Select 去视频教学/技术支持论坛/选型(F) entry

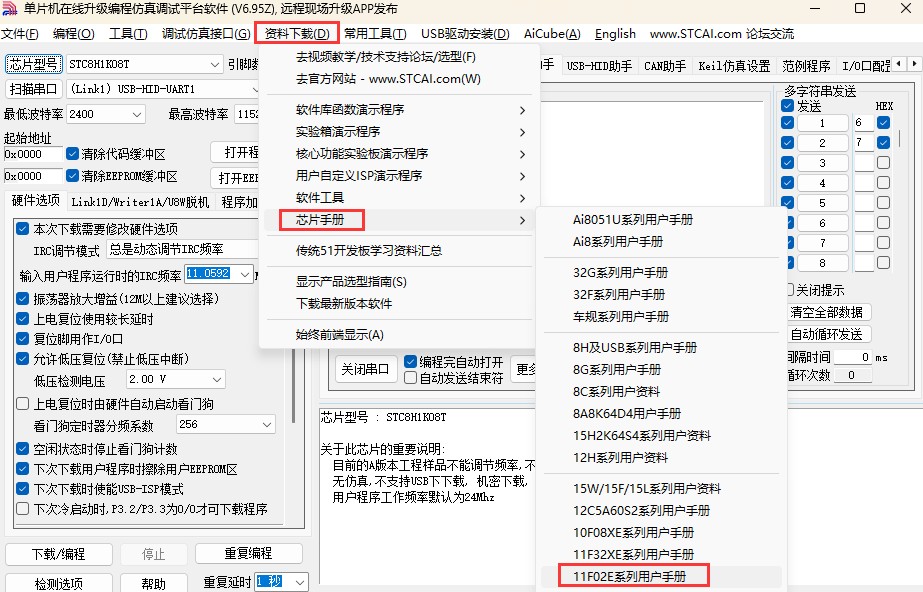pyautogui.click(x=398, y=57)
